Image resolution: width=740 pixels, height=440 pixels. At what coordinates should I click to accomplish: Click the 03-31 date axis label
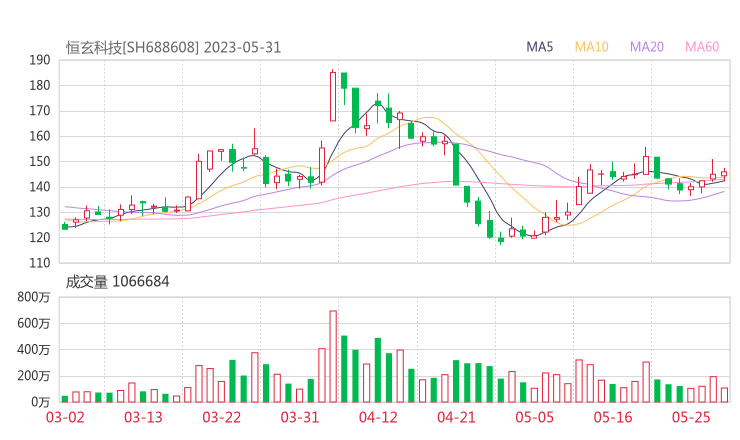(x=300, y=417)
